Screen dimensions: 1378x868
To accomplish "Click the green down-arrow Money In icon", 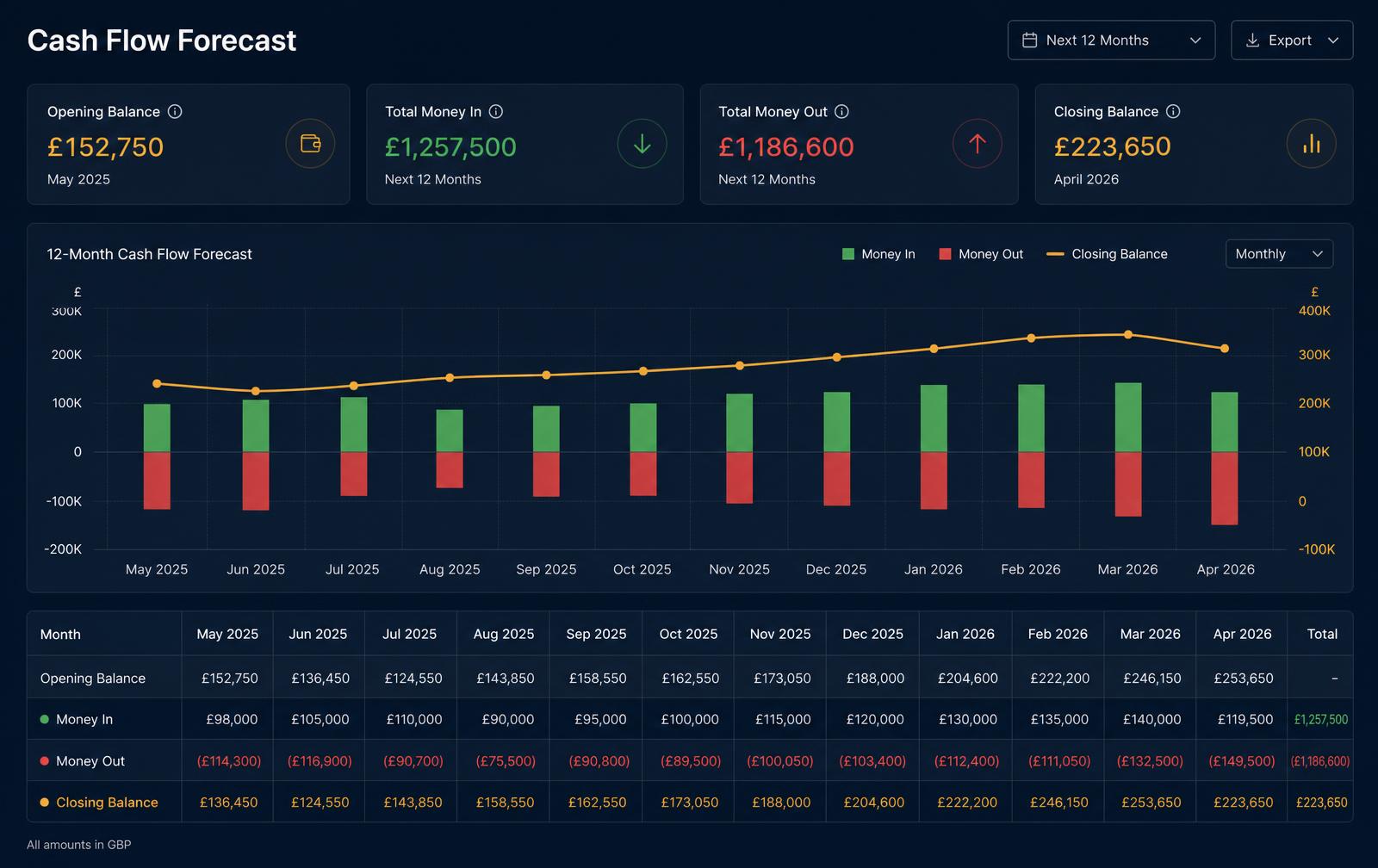I will (x=642, y=144).
